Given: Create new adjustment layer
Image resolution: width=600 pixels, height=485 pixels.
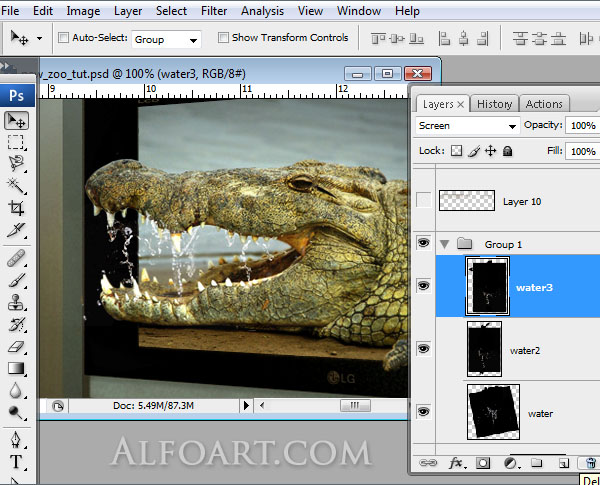Looking at the screenshot, I should (511, 464).
